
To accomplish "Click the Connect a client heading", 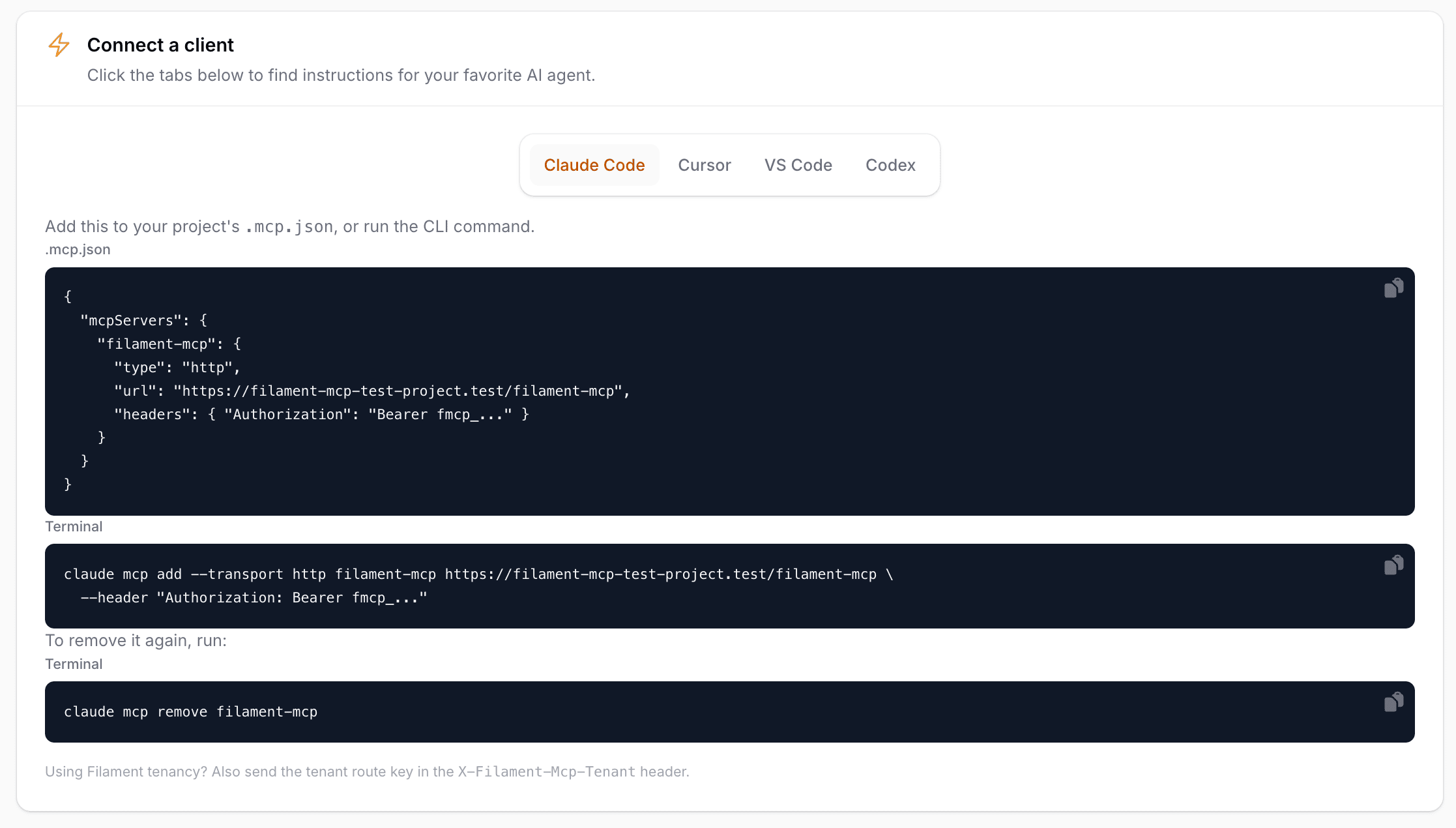I will [x=160, y=45].
